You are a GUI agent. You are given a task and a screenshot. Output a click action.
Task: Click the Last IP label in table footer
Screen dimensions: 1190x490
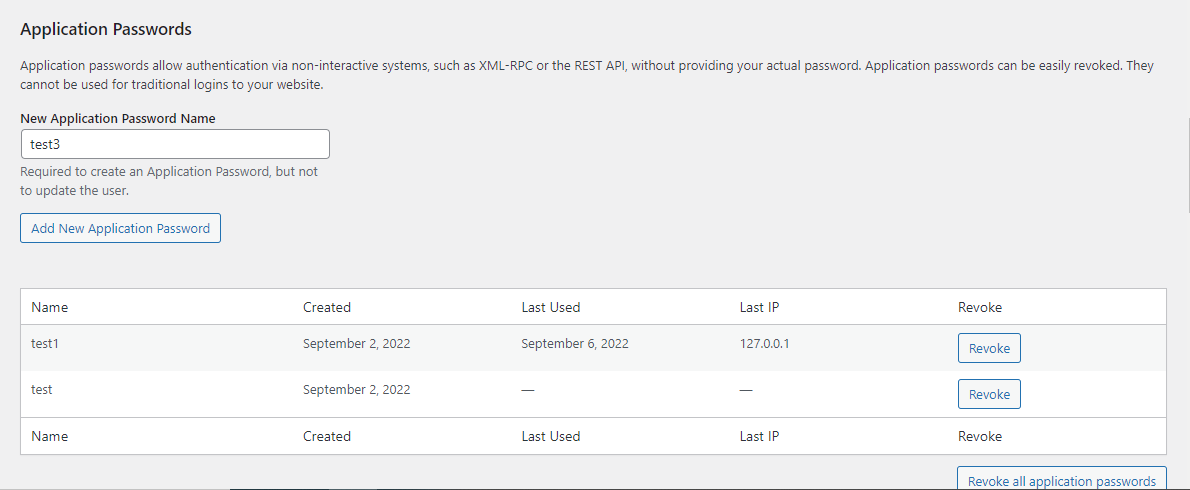759,436
